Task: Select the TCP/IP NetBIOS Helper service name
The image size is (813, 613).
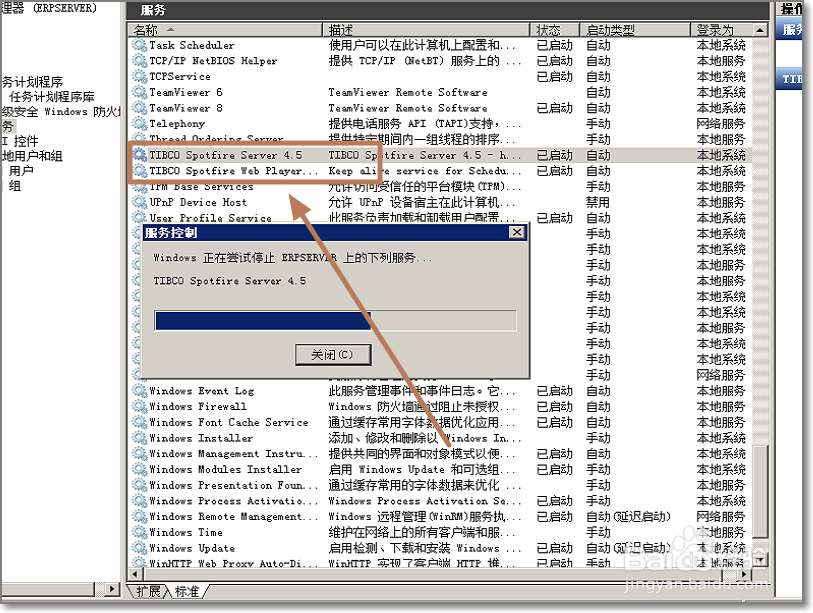Action: pos(213,61)
